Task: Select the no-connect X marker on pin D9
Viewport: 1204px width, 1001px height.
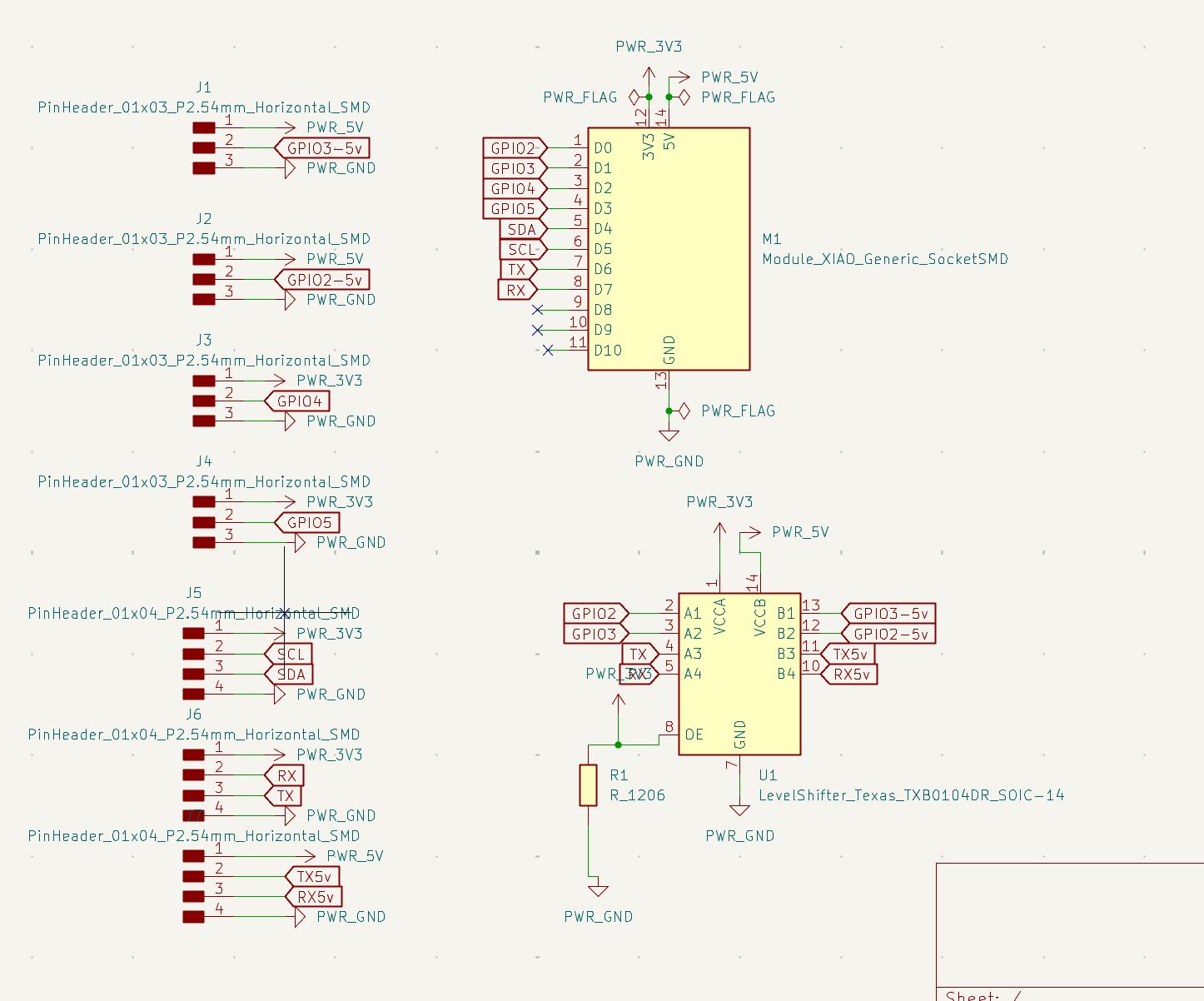Action: click(538, 330)
